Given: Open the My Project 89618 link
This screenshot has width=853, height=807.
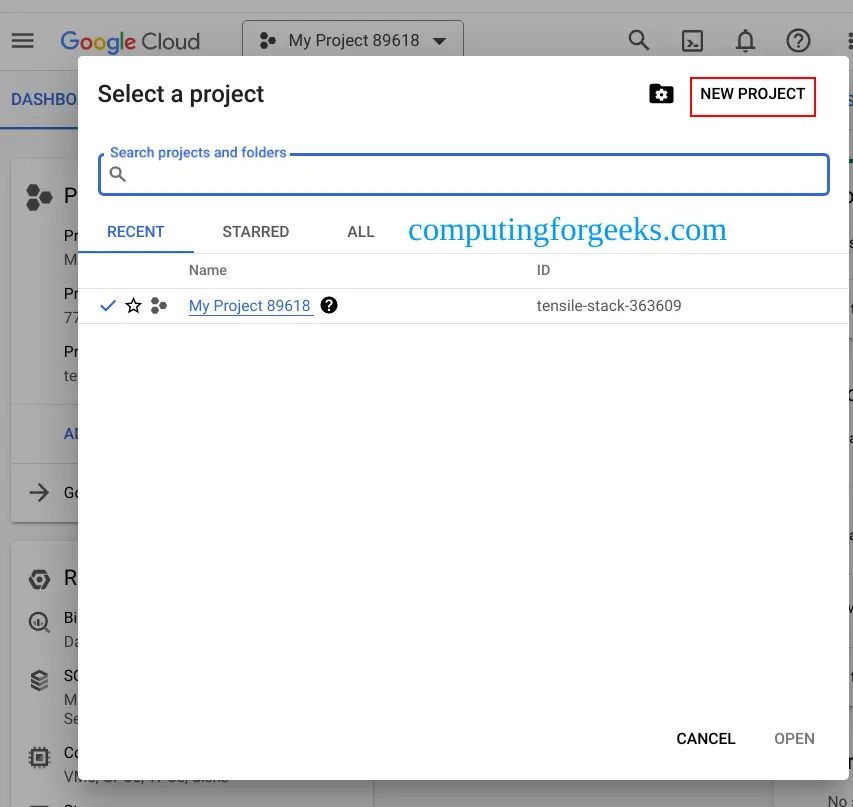Looking at the screenshot, I should click(250, 306).
